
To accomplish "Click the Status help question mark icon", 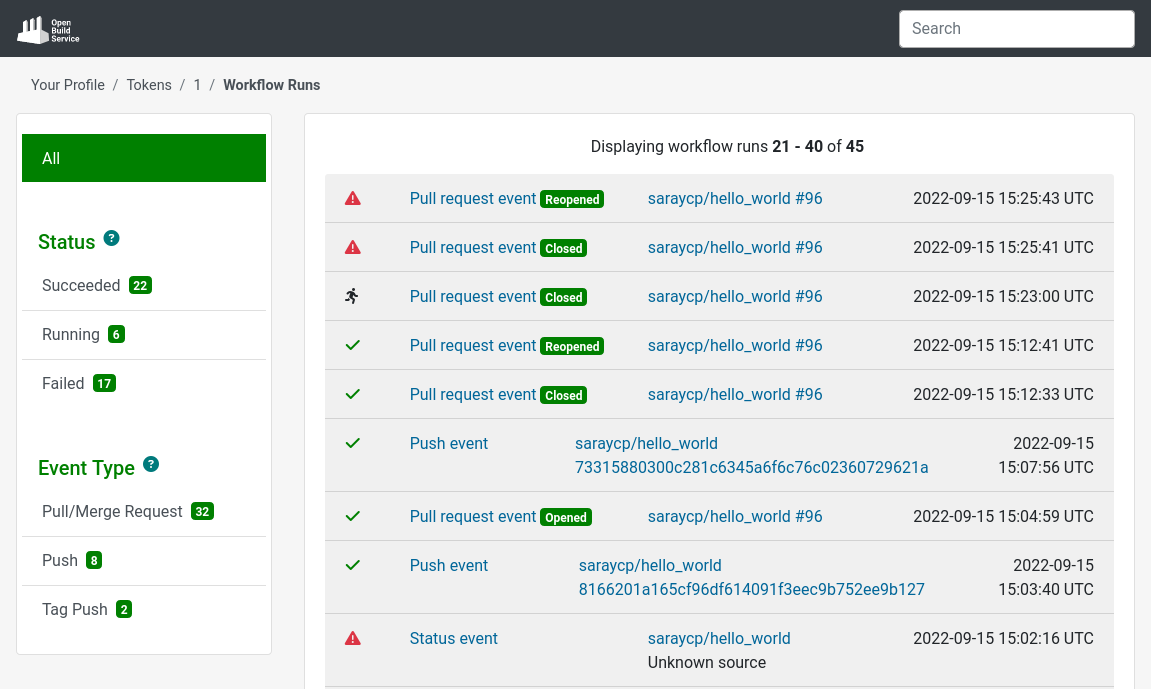I will [x=112, y=238].
